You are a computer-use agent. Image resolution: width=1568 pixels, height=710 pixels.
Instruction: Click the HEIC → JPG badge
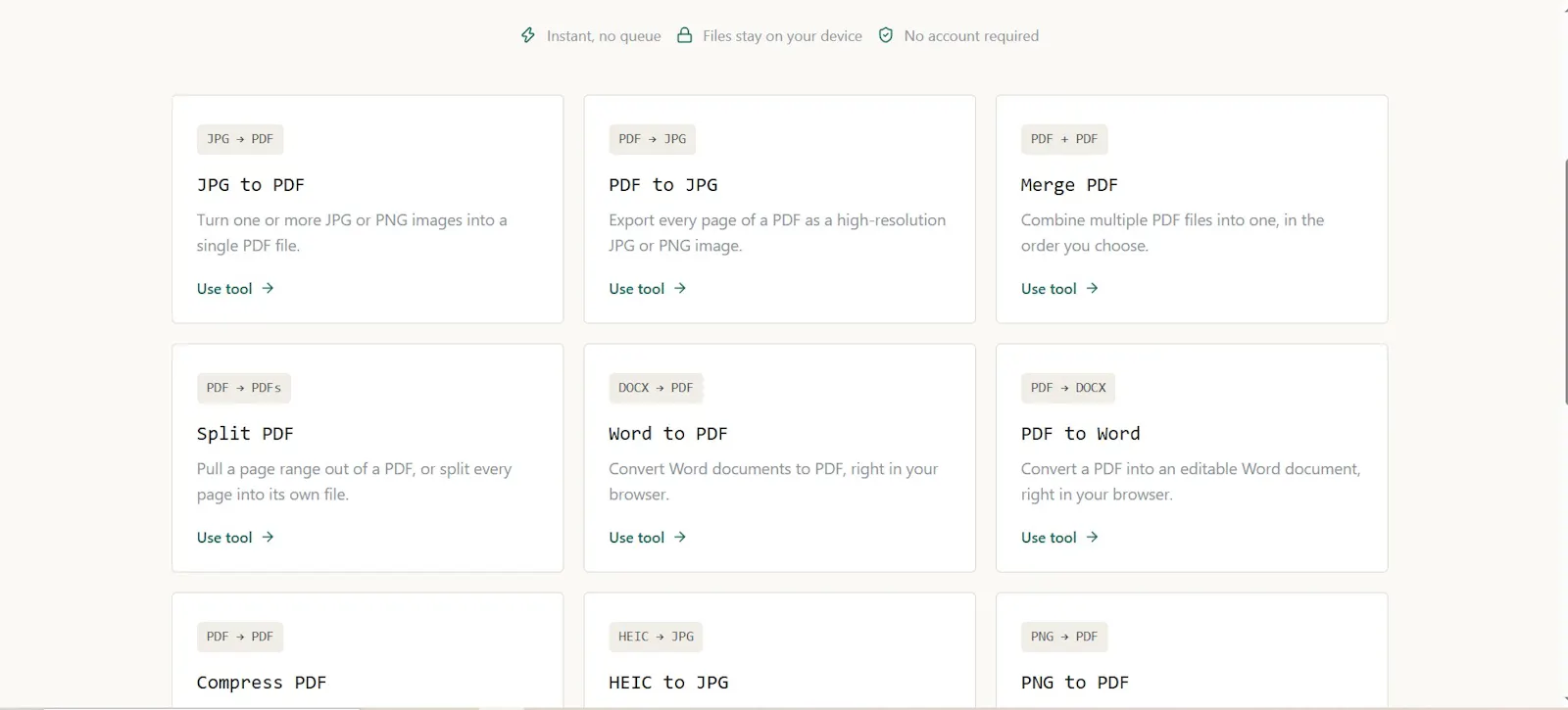[656, 637]
